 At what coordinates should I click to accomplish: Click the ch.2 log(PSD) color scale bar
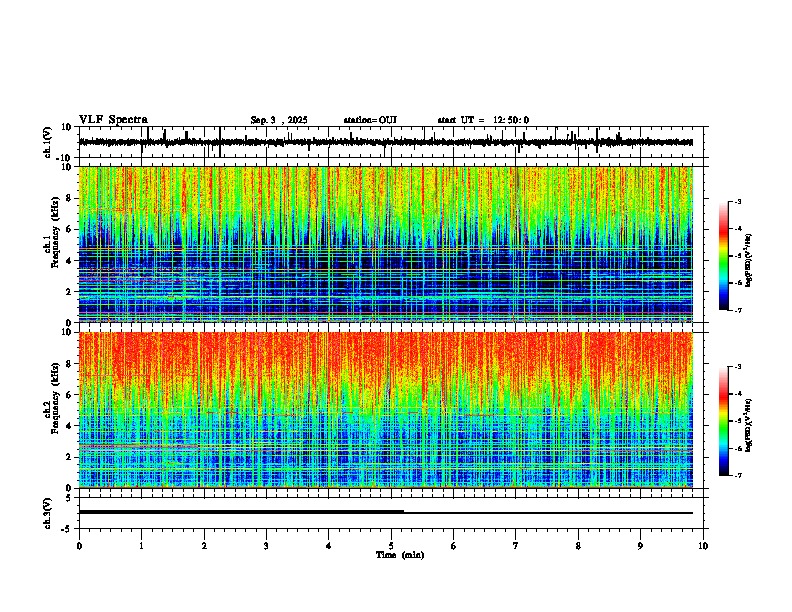click(724, 421)
